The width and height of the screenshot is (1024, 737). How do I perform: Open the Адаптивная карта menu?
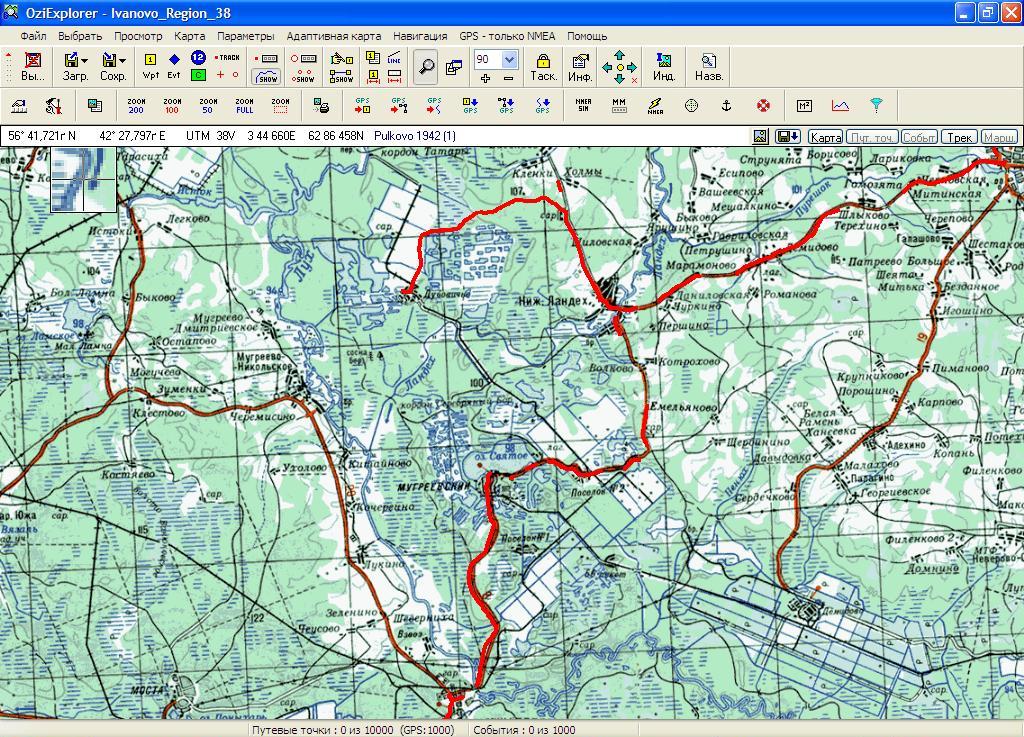333,36
